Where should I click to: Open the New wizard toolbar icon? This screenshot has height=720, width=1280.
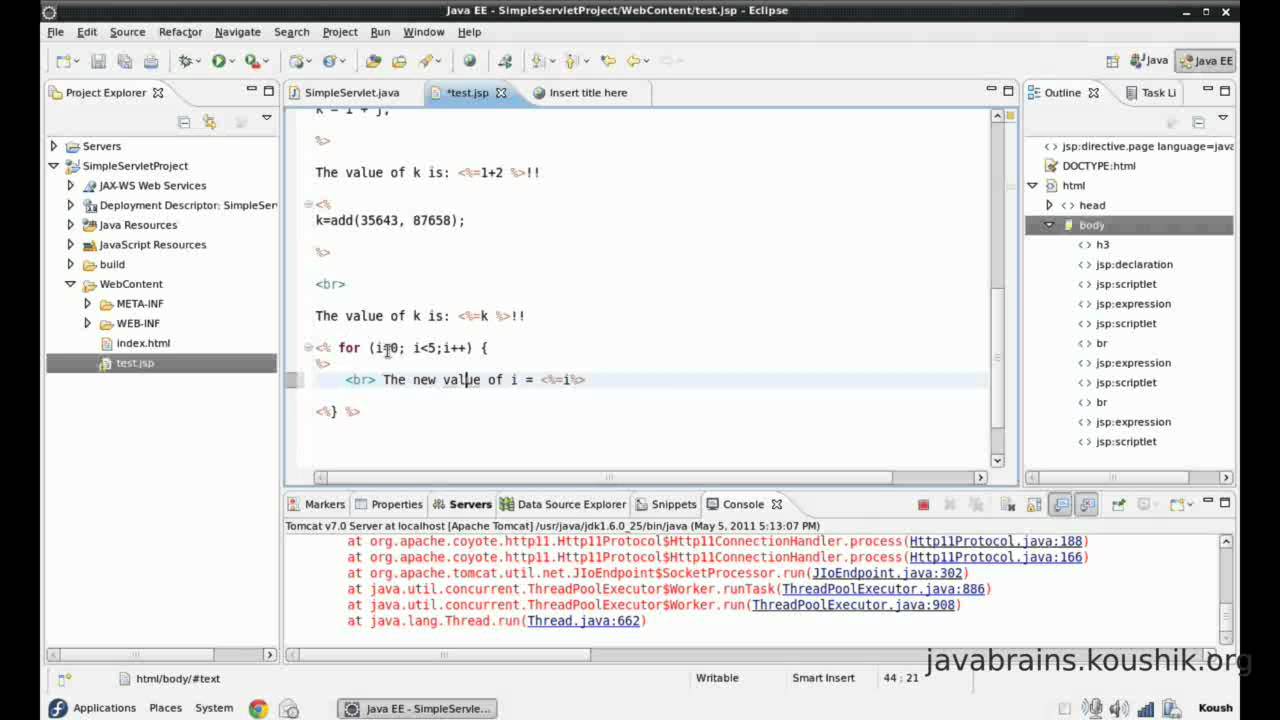64,61
